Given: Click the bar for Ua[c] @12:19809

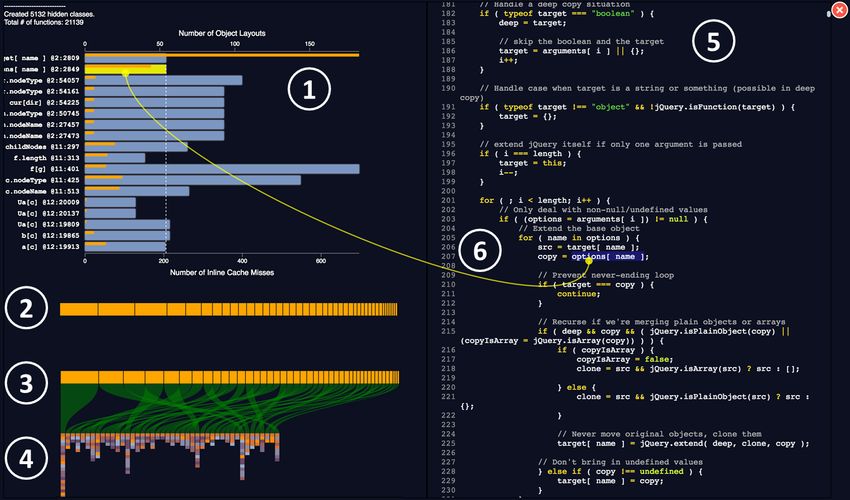Looking at the screenshot, I should point(127,225).
